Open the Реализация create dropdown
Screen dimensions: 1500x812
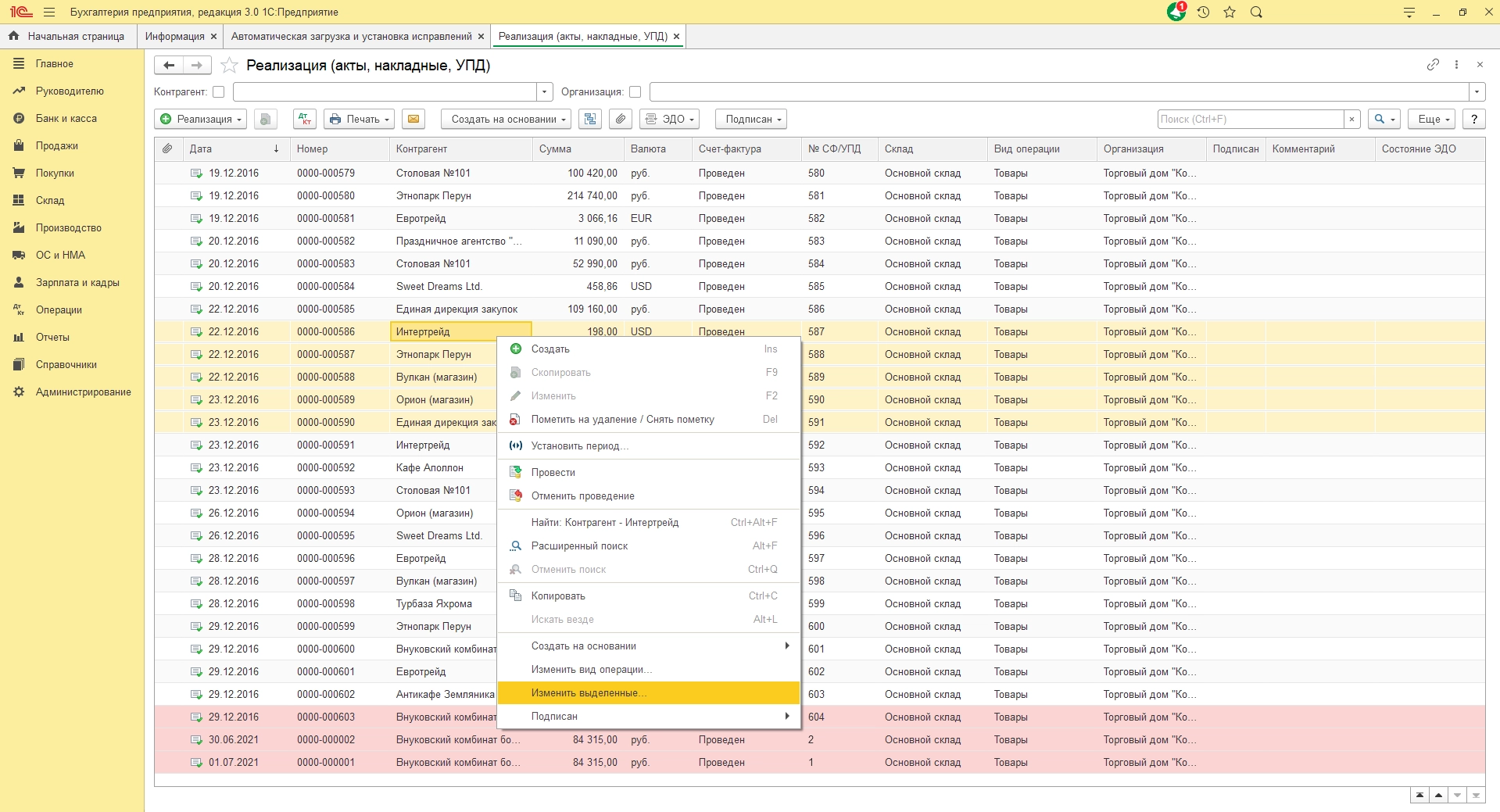[201, 120]
